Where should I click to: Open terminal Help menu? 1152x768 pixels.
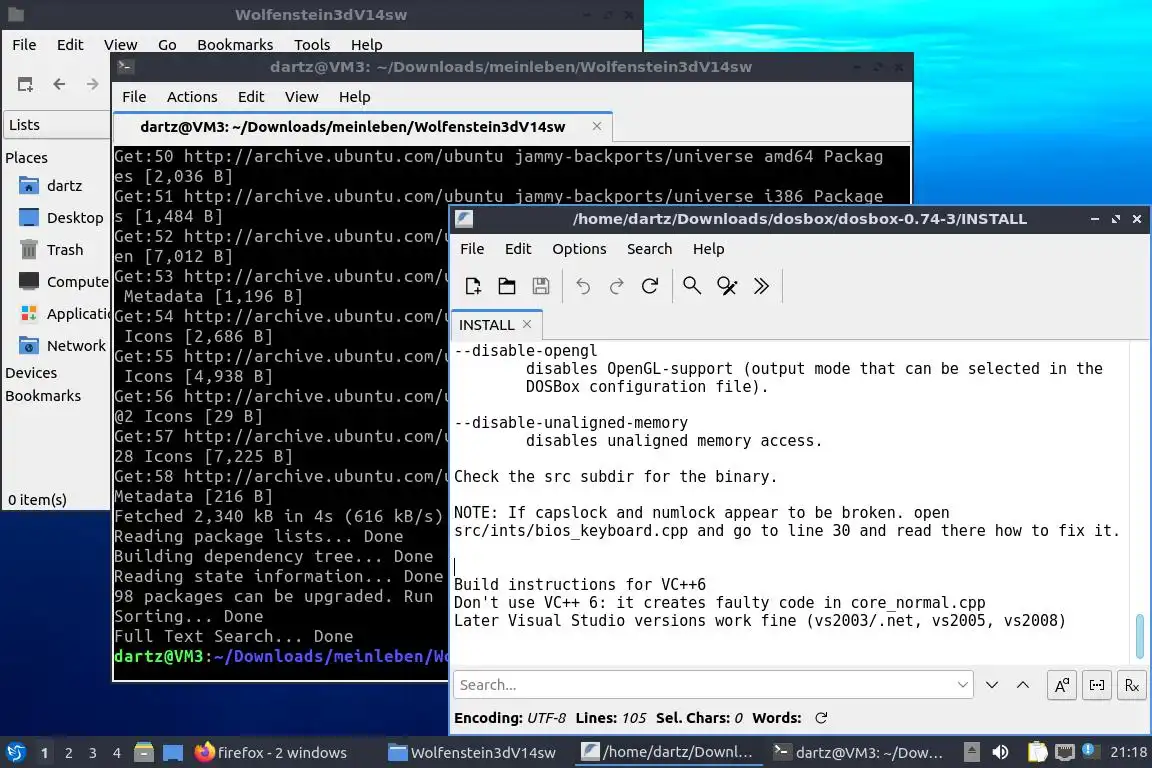pyautogui.click(x=354, y=97)
